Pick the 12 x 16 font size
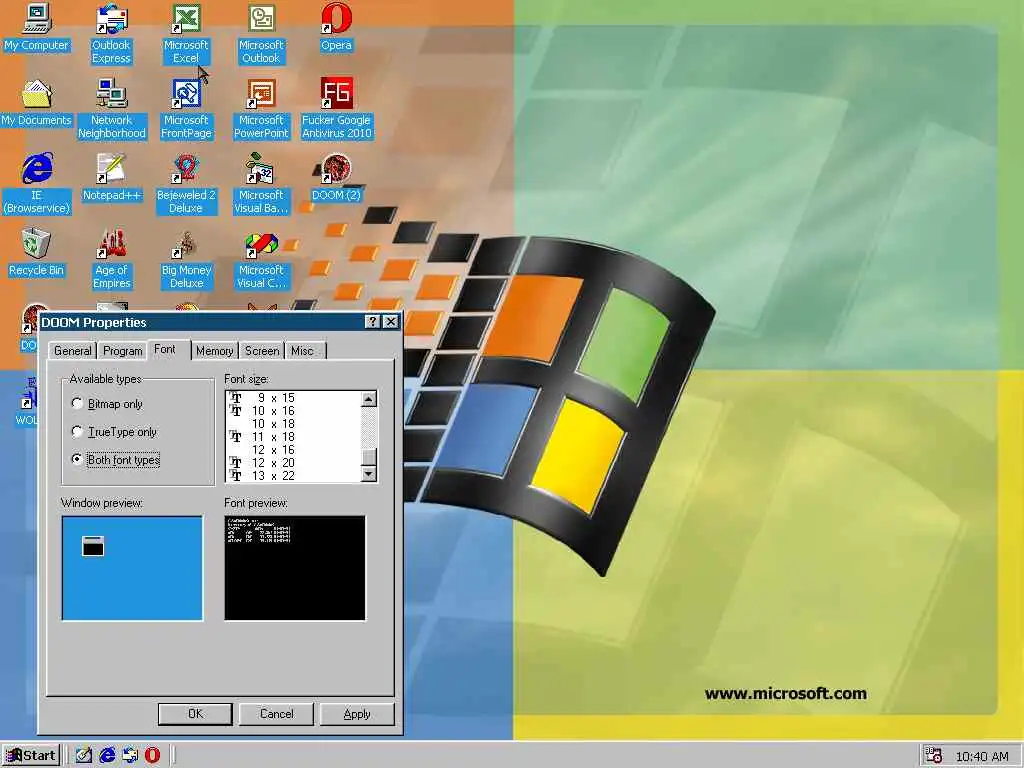The width and height of the screenshot is (1024, 768). point(293,450)
